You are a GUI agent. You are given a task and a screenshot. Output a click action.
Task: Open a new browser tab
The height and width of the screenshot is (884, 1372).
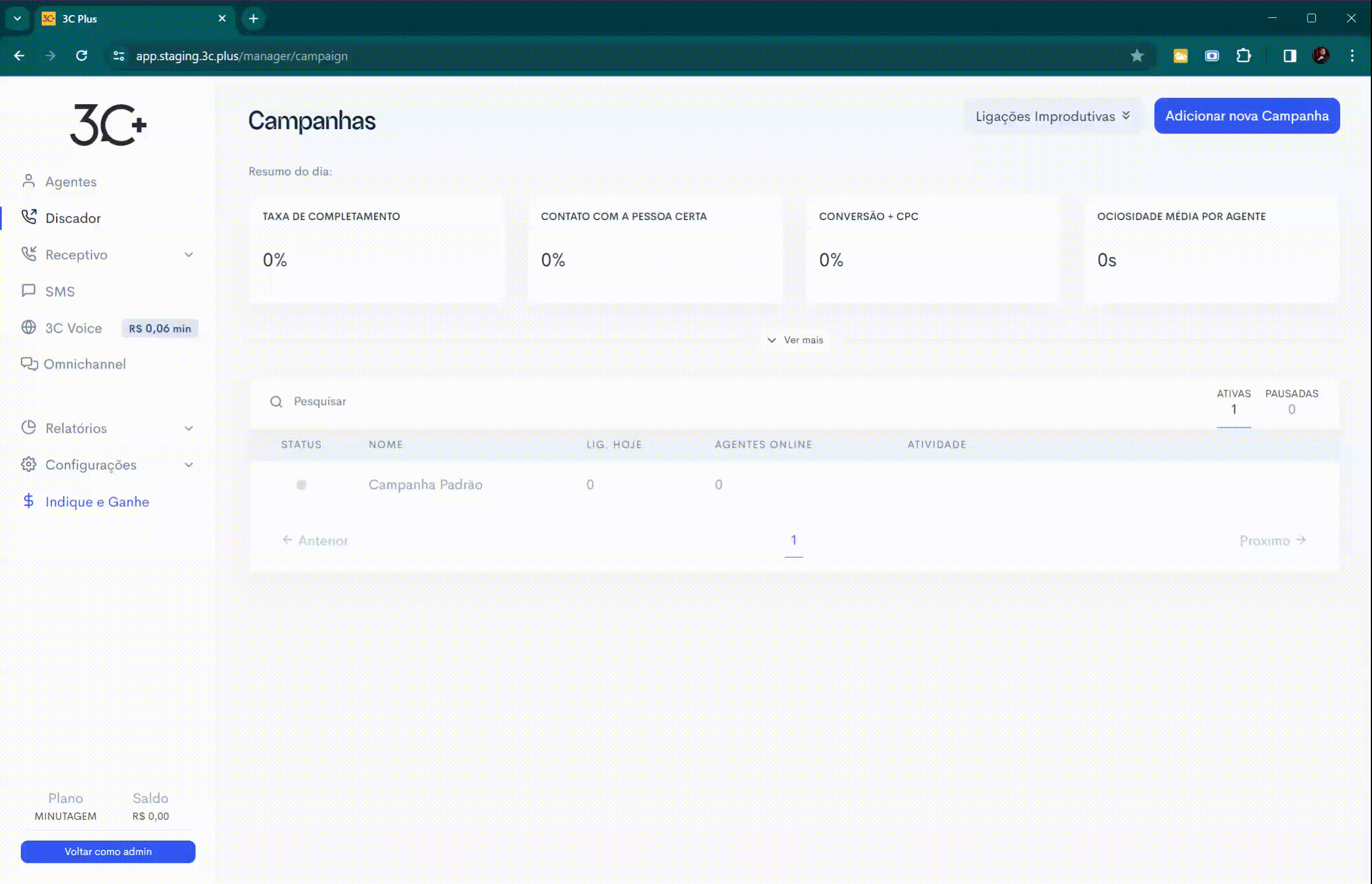pos(253,19)
